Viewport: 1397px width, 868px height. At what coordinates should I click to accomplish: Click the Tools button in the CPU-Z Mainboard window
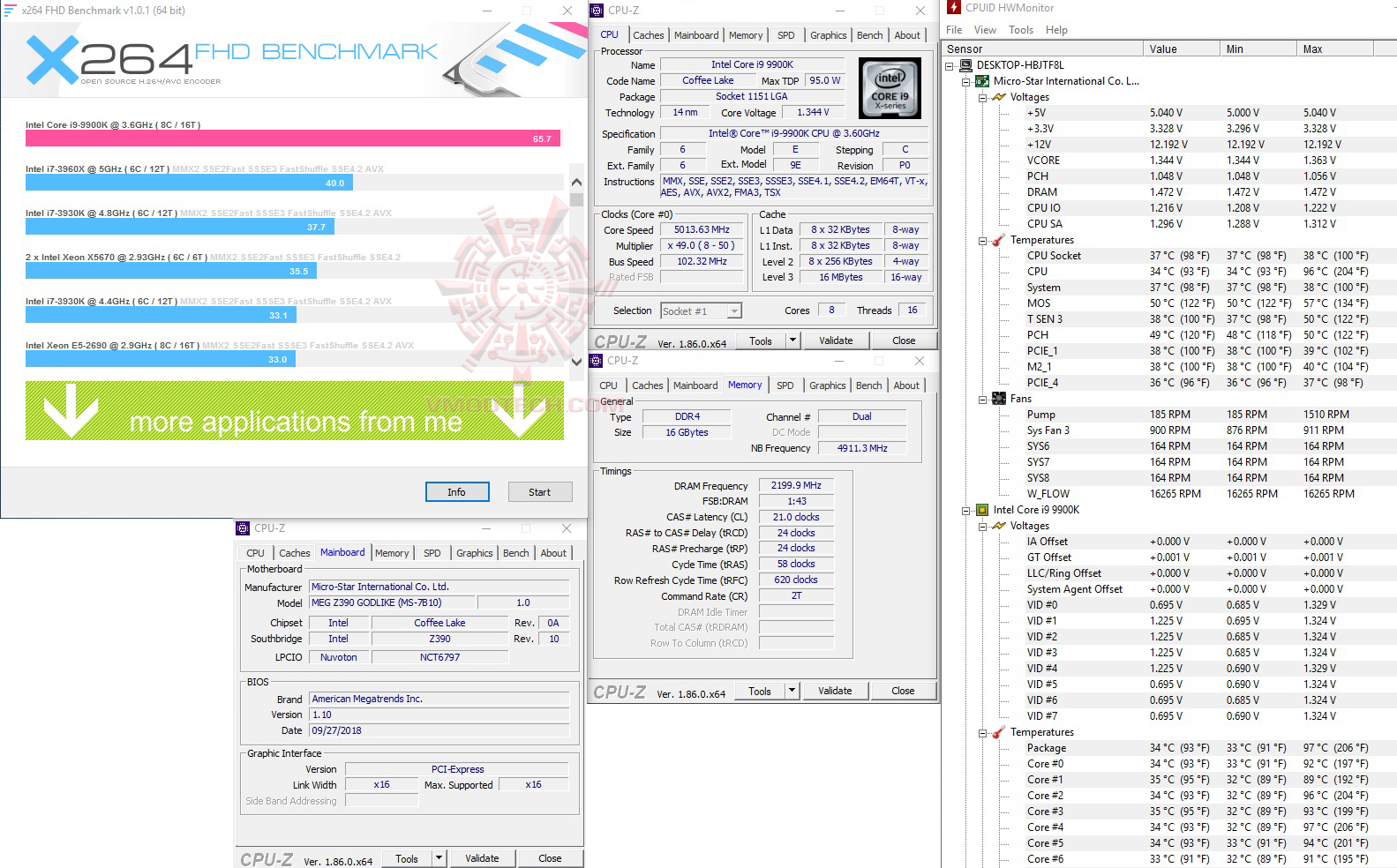pos(407,858)
